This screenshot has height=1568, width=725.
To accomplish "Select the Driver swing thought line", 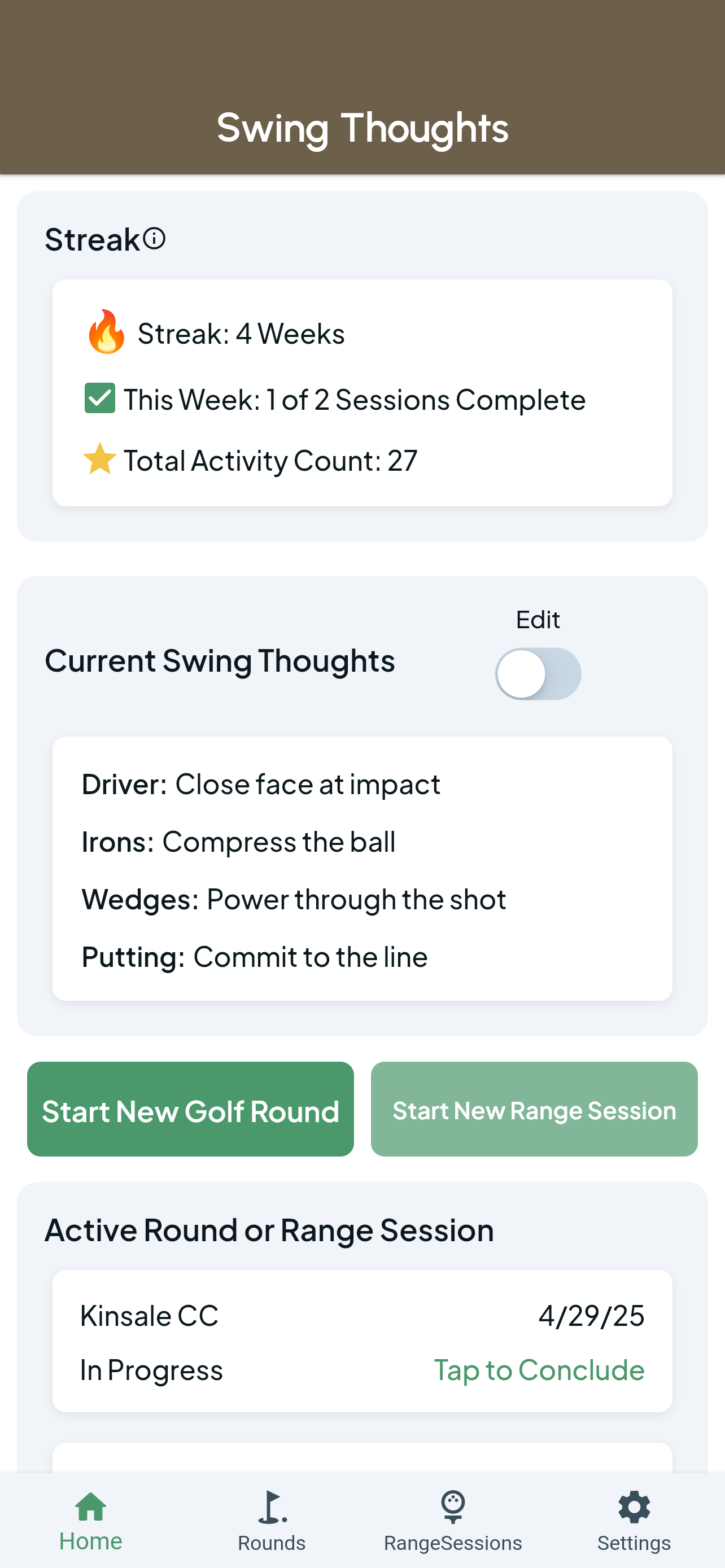I will pyautogui.click(x=261, y=784).
